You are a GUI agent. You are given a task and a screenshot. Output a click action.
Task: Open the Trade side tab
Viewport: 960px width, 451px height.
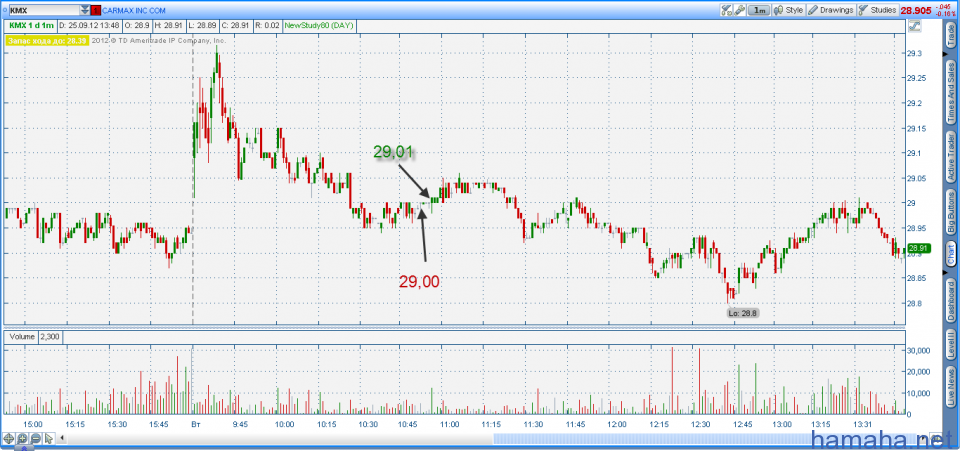(950, 40)
